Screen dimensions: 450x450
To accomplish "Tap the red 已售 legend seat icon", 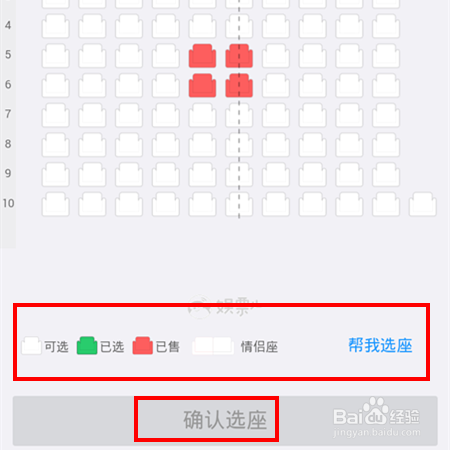I will (x=143, y=346).
